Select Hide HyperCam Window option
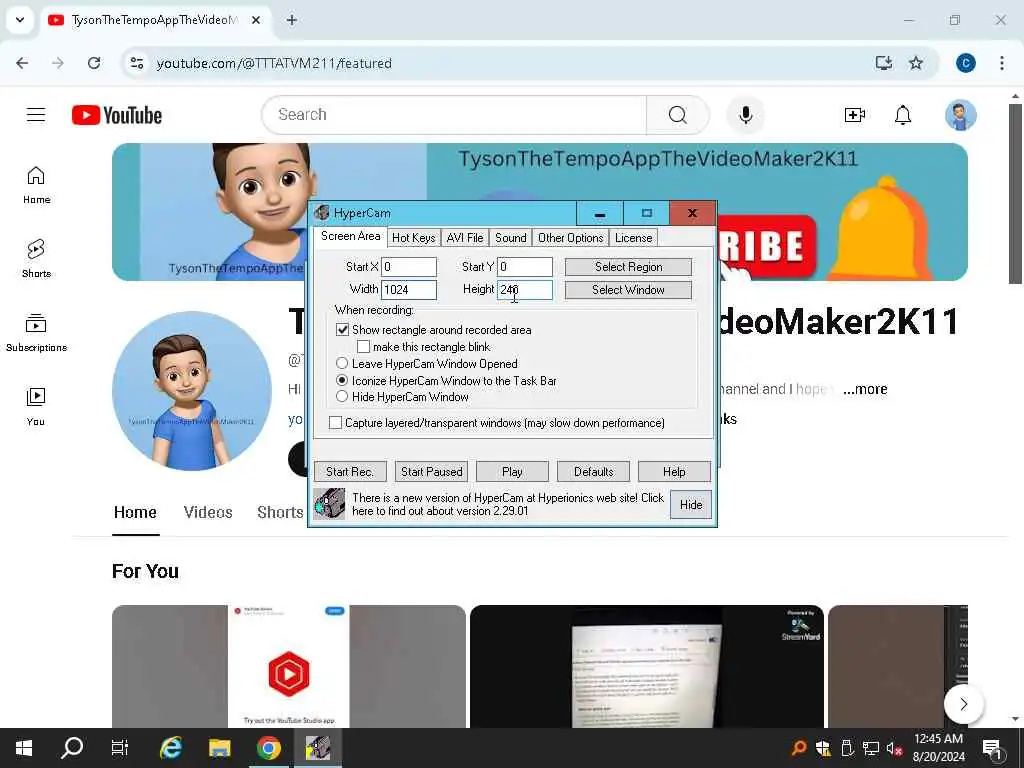 coord(342,396)
